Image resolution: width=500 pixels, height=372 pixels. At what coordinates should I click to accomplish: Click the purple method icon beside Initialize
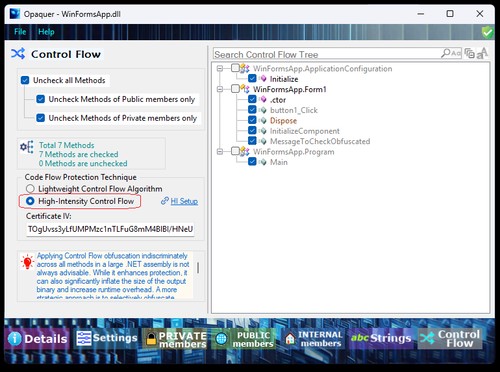(263, 79)
